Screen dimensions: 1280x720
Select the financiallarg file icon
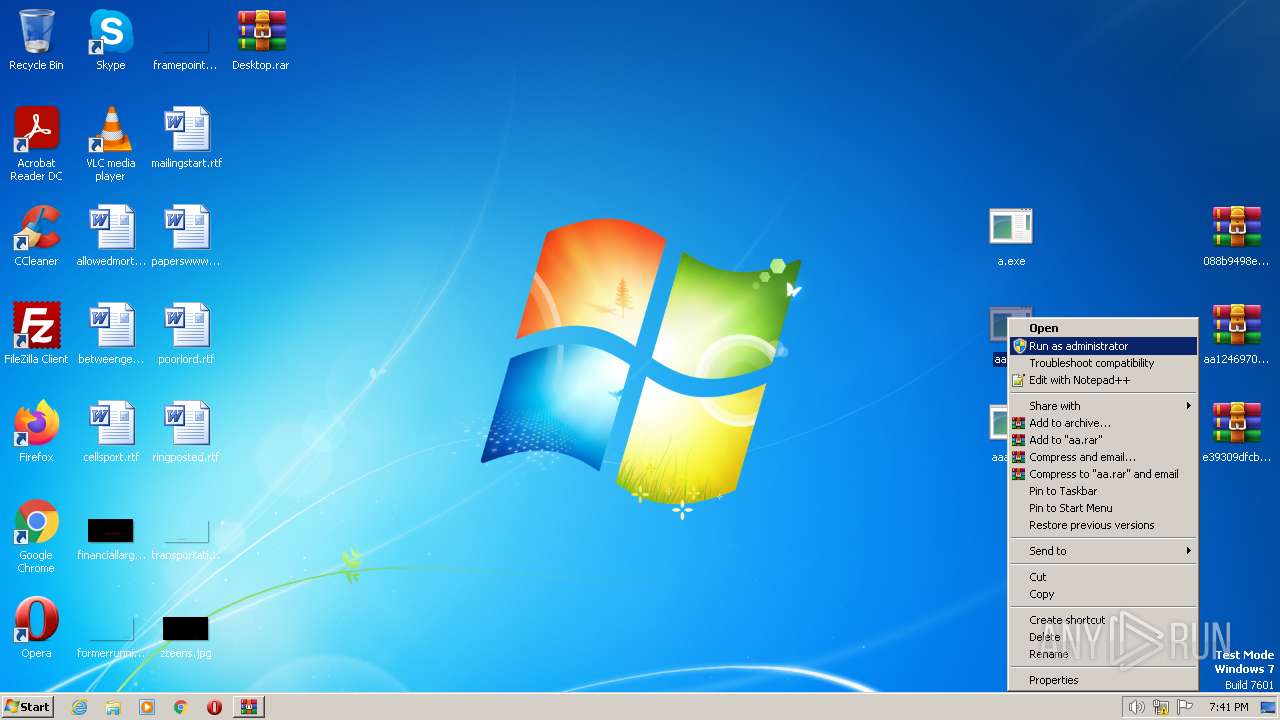(x=111, y=537)
